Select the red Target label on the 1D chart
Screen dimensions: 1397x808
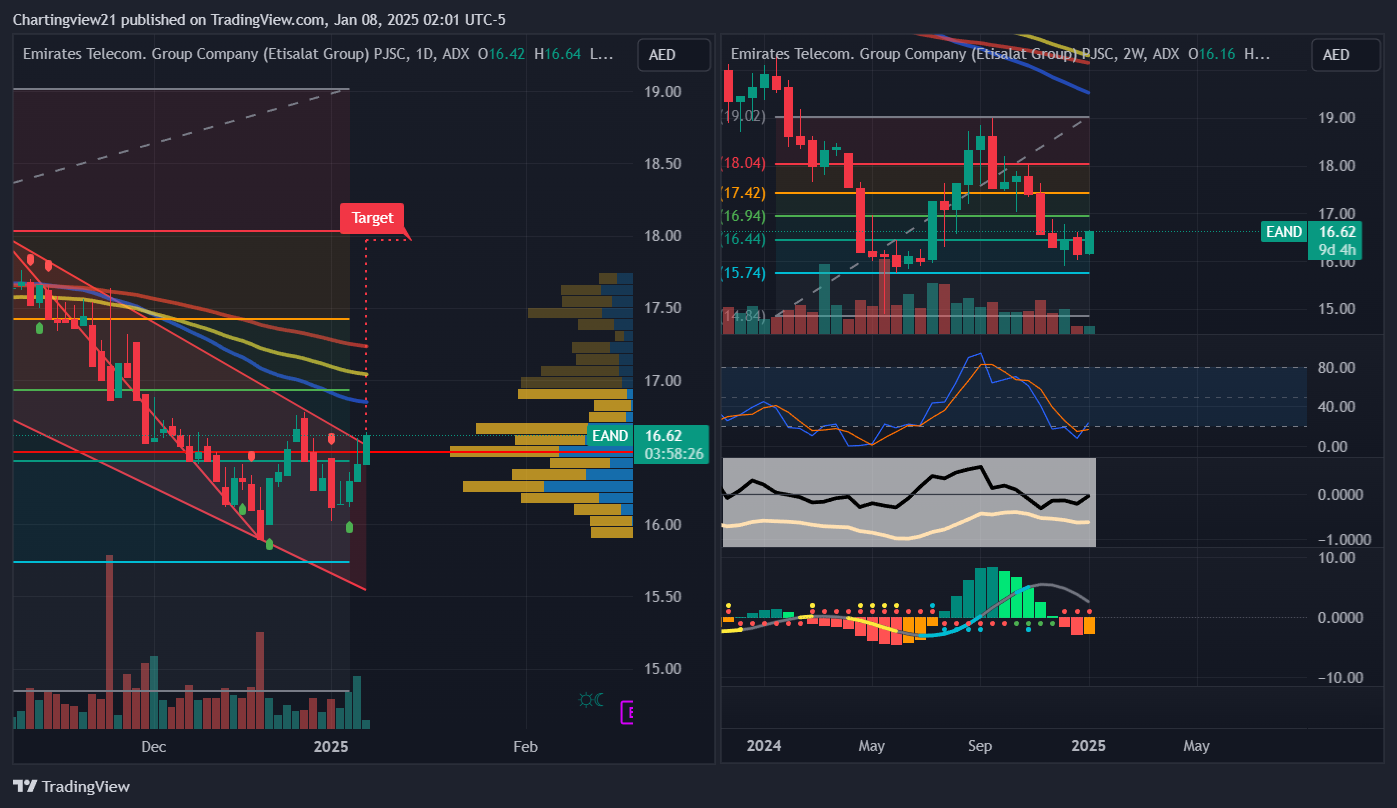coord(372,218)
